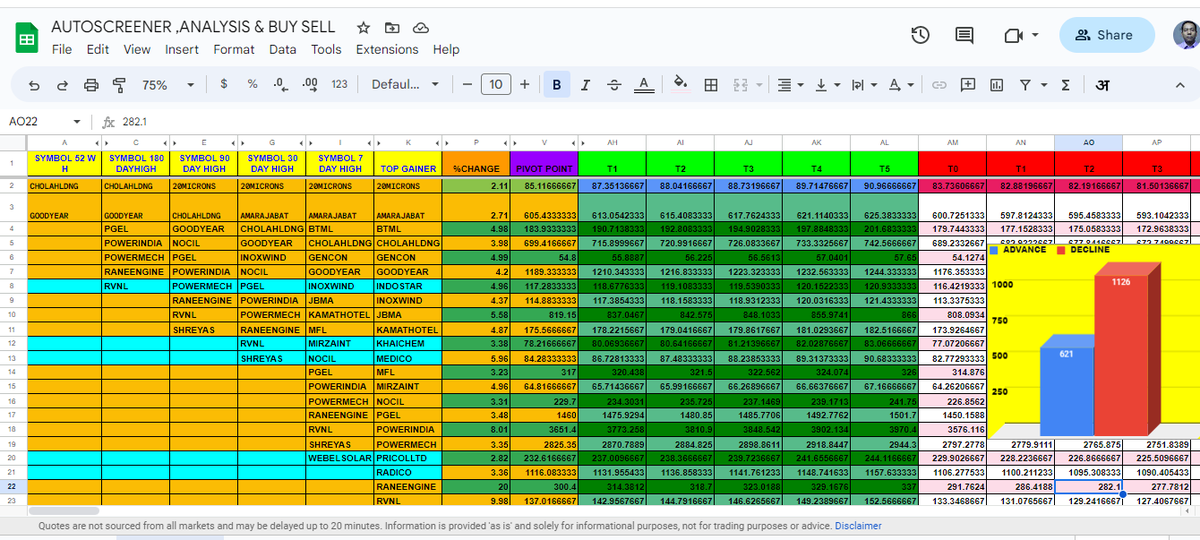Open version history clock icon
Viewport: 1200px width, 540px height.
pos(921,35)
